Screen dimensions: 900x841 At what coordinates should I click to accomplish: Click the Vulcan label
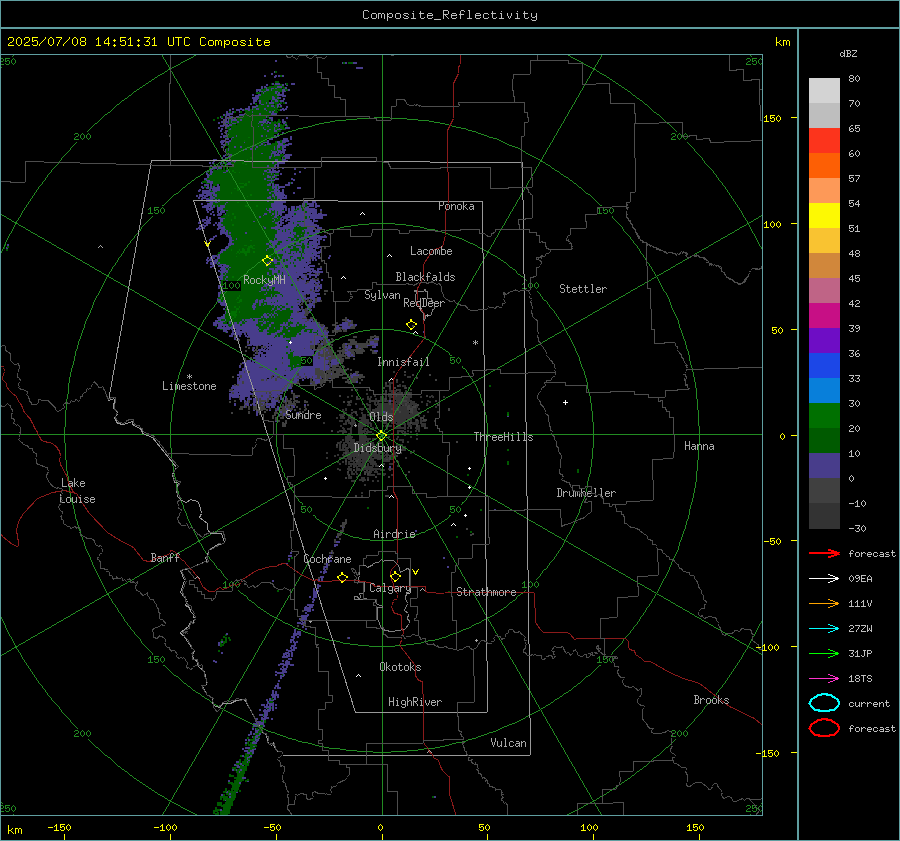pos(509,743)
